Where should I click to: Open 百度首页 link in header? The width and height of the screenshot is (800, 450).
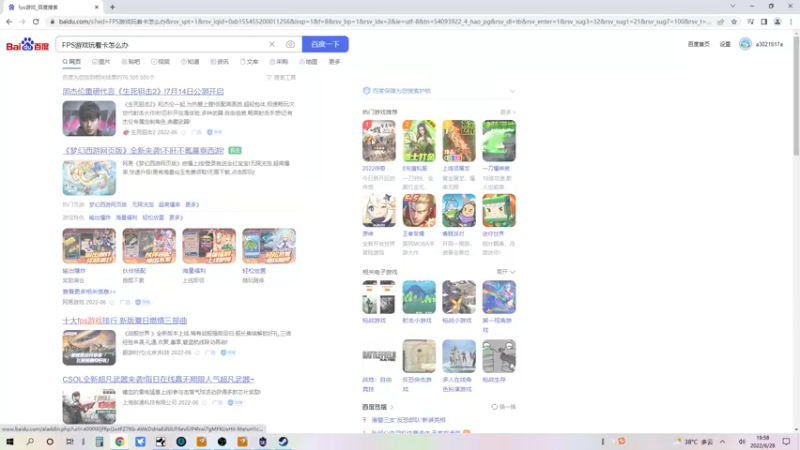[698, 44]
